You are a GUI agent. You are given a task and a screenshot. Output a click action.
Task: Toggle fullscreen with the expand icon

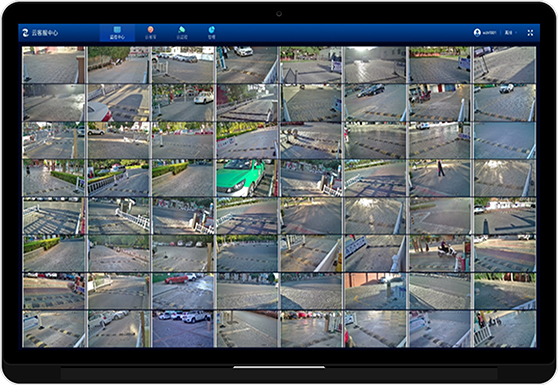tap(530, 33)
